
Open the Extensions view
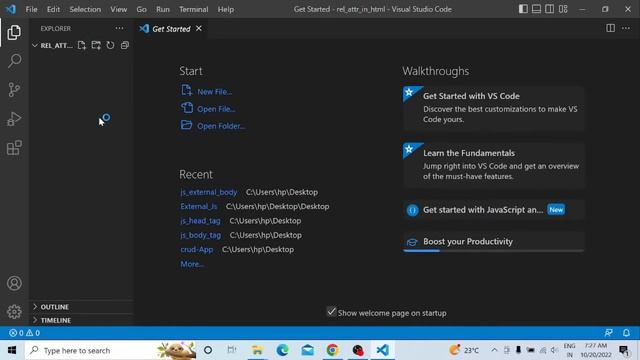(14, 148)
